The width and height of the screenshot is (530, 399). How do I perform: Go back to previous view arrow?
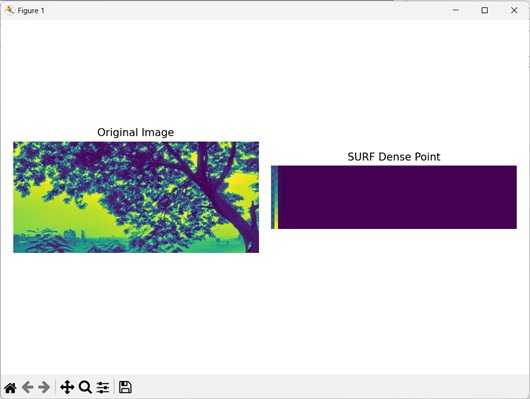(x=27, y=388)
